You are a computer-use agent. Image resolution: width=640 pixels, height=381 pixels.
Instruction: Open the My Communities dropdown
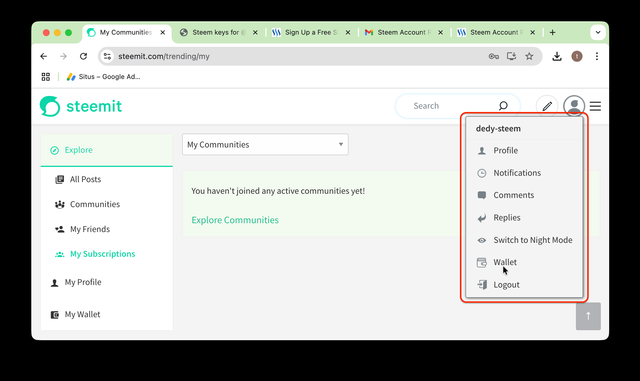(x=265, y=145)
